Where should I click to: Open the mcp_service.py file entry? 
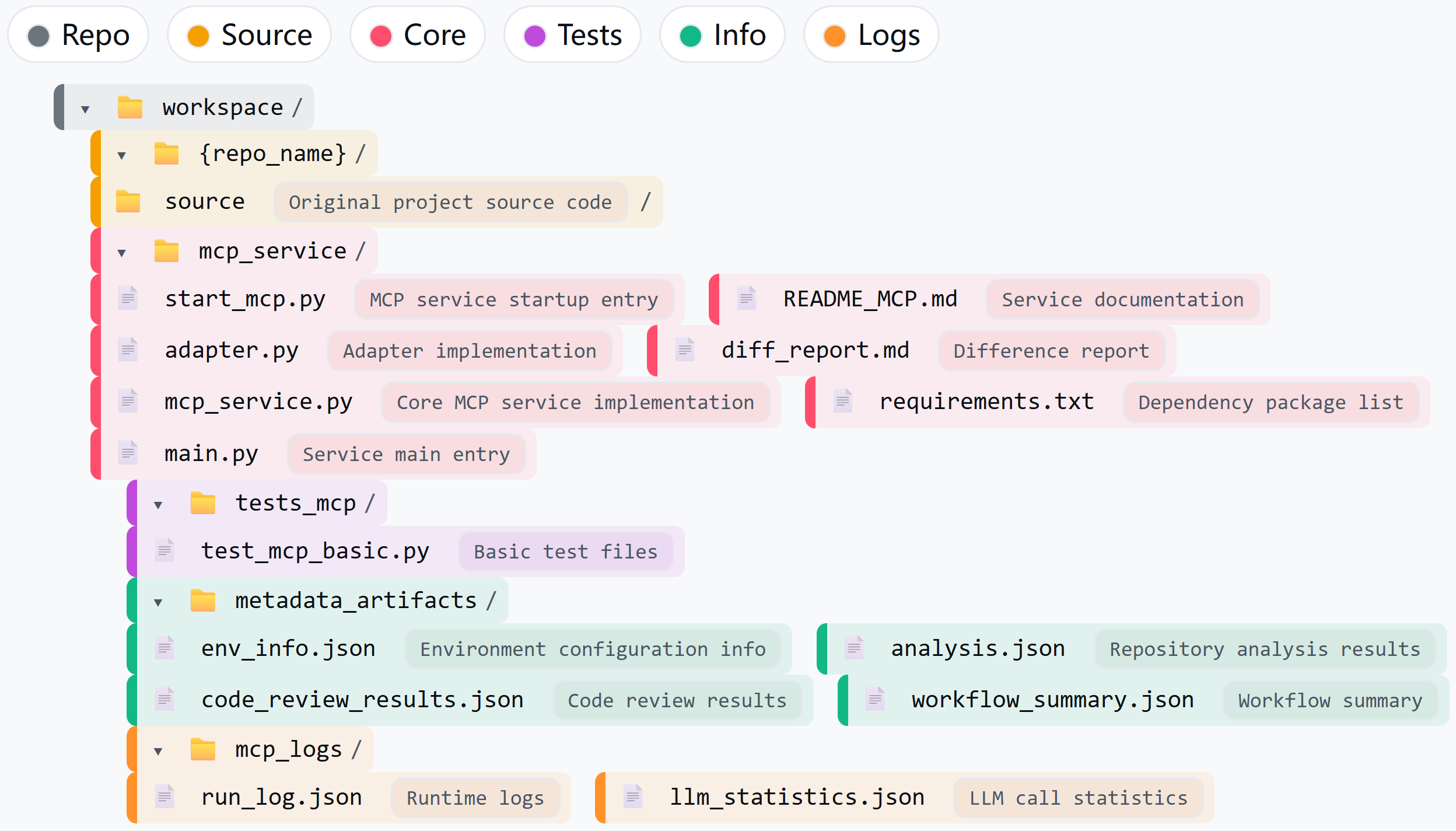(258, 401)
